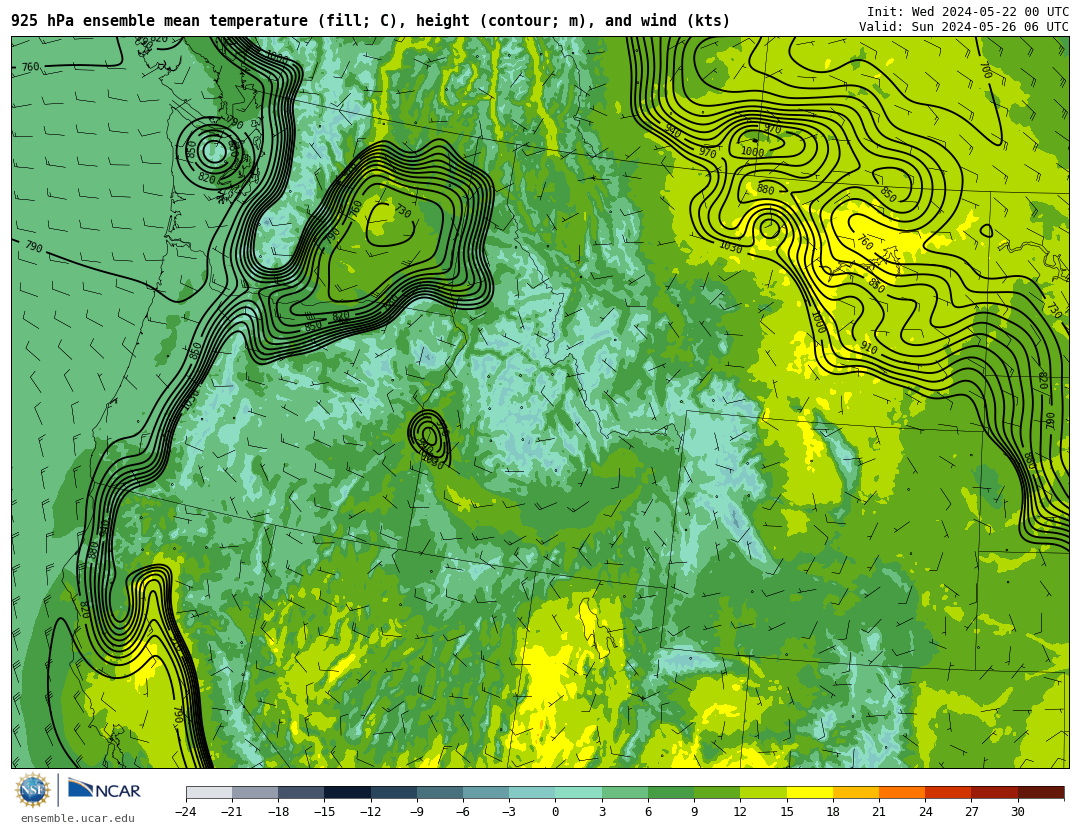The height and width of the screenshot is (831, 1080).
Task: Click the 27 colorbar tick label
Action: pos(971,812)
